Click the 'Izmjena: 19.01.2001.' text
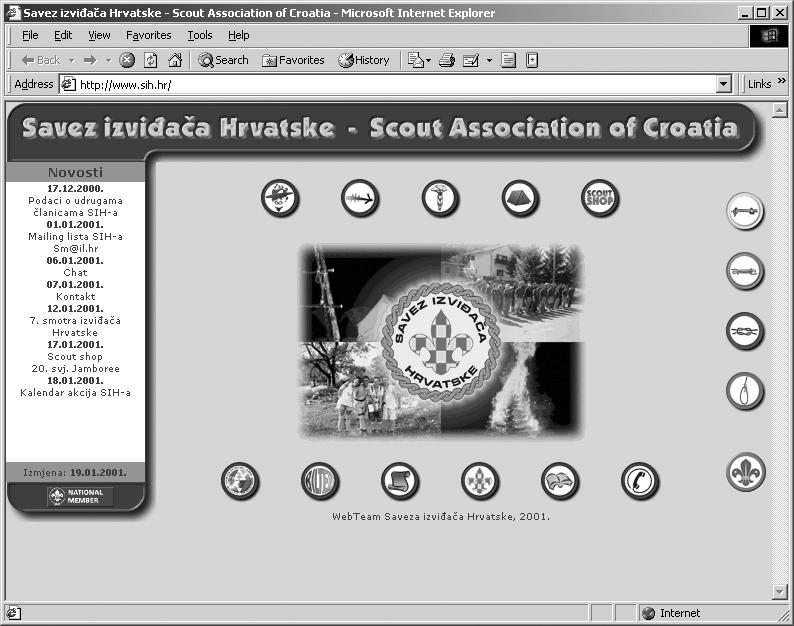This screenshot has width=794, height=626. click(75, 473)
